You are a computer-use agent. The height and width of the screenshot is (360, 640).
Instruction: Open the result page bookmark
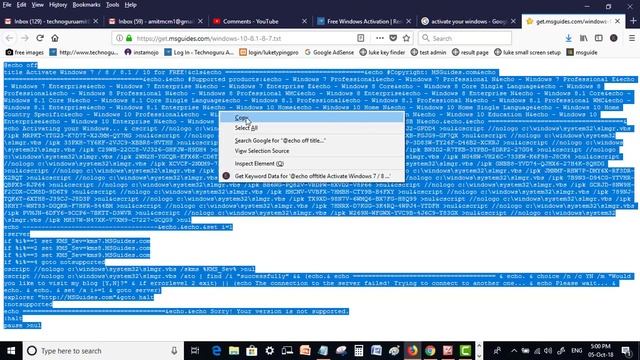click(470, 52)
